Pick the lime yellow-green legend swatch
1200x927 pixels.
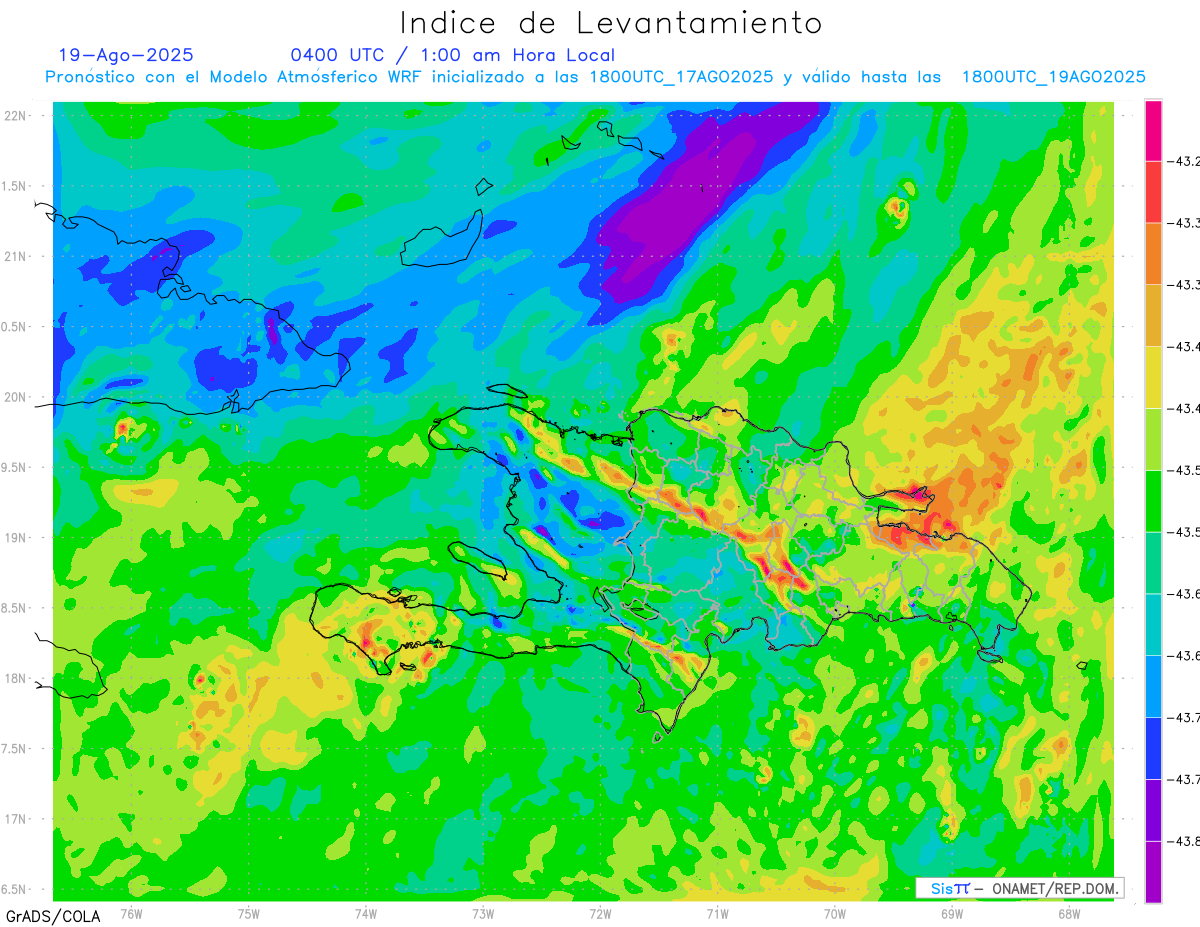(1153, 440)
